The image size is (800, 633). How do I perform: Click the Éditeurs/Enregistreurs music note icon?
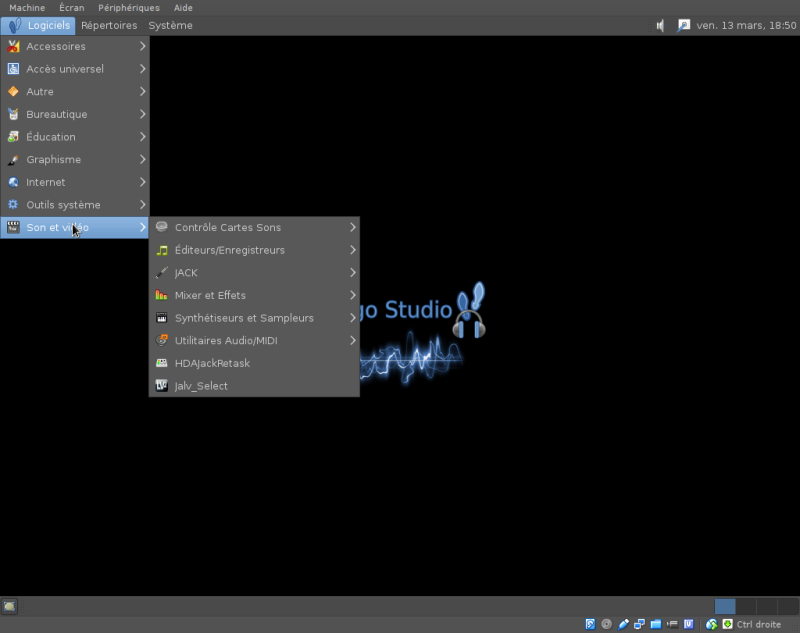[x=162, y=250]
